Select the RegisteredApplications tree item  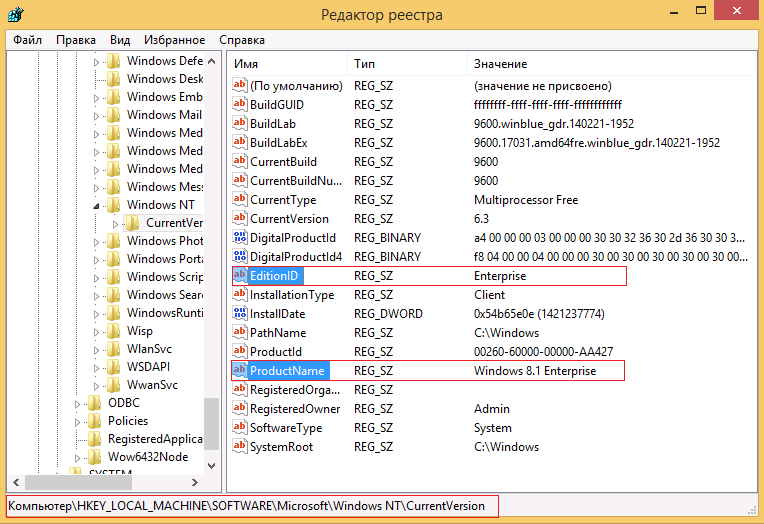(x=155, y=439)
